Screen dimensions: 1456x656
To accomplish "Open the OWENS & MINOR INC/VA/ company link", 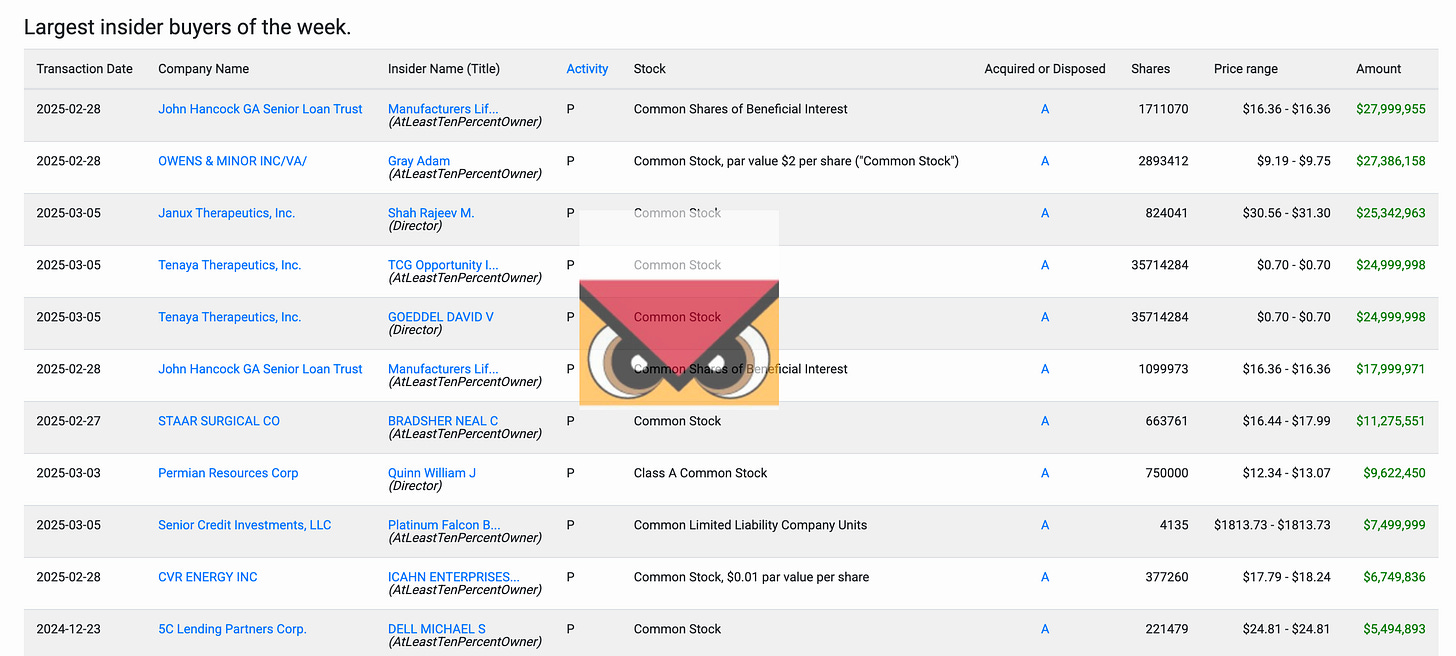I will [x=232, y=161].
